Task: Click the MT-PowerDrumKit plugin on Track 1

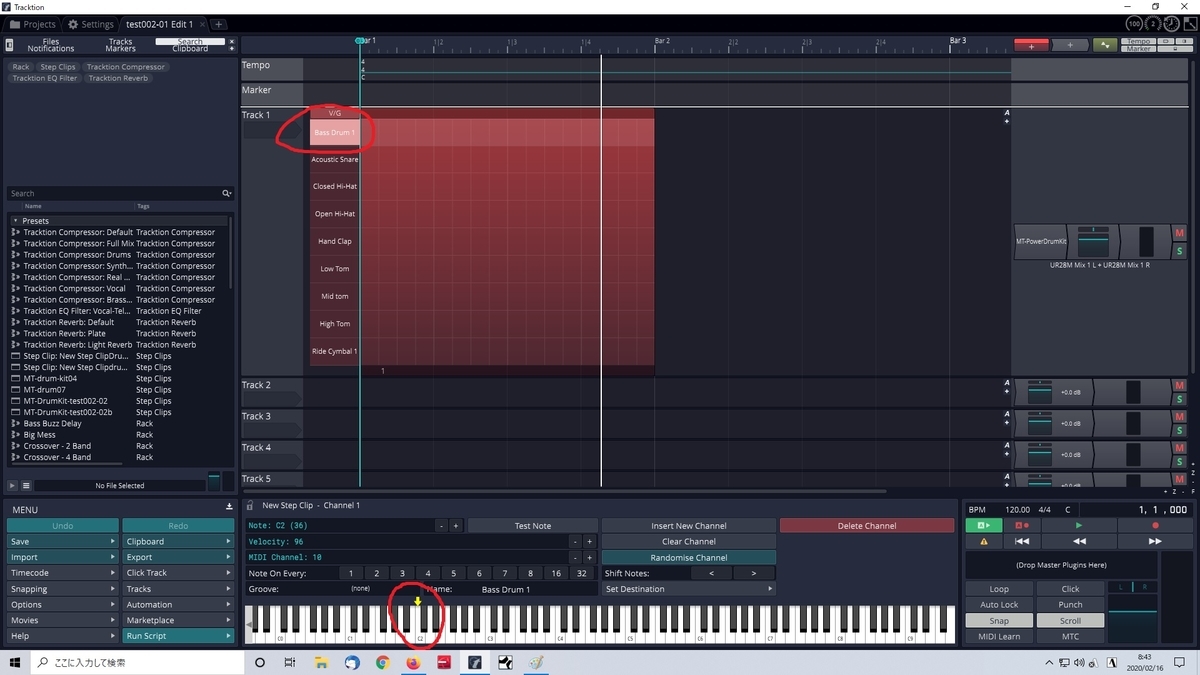Action: [x=1042, y=241]
